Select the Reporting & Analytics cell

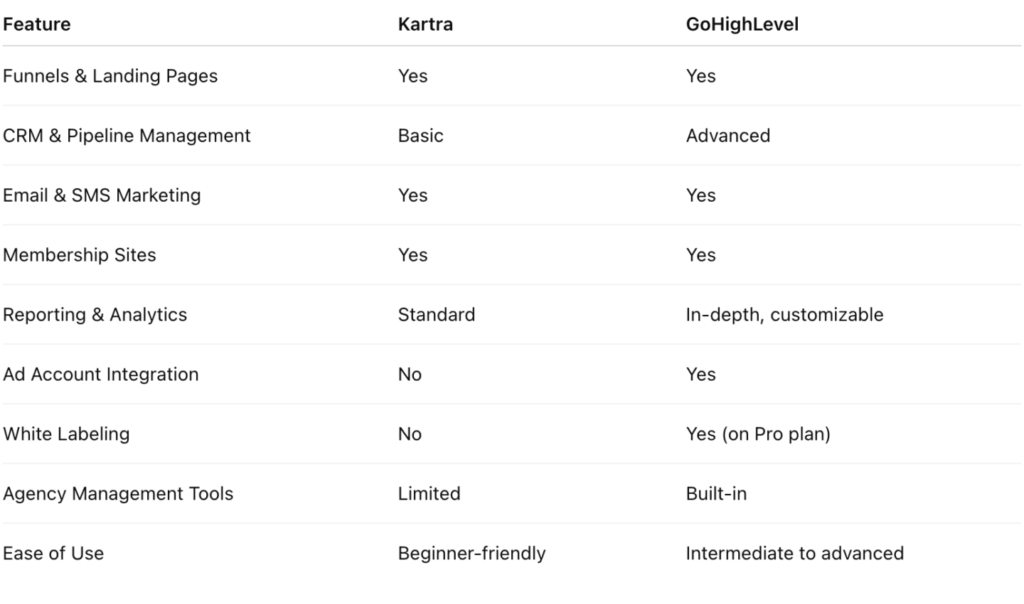pos(95,314)
